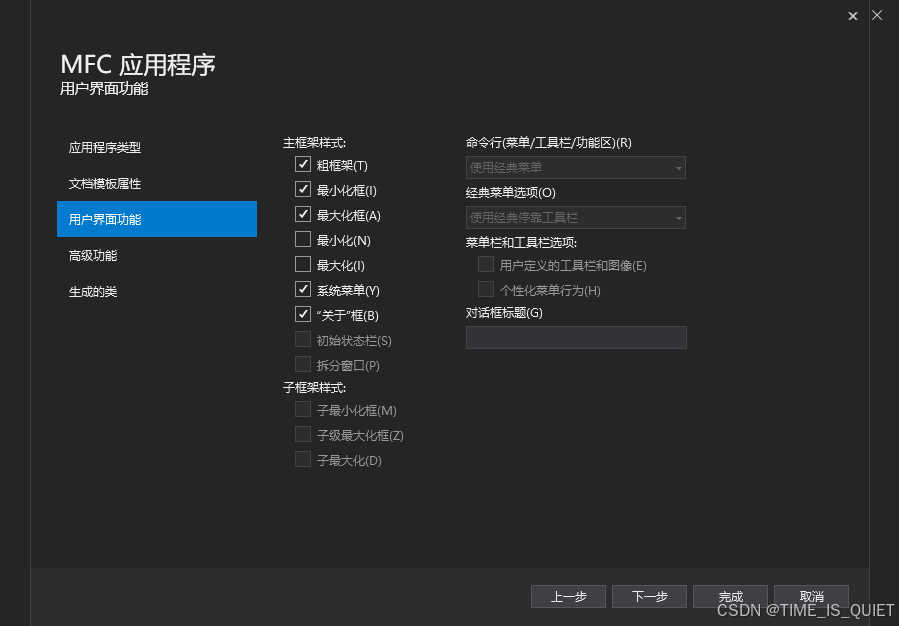Click the 用户定义的工具栏和图像(E) checkbox
This screenshot has height=626, width=899.
pos(486,264)
